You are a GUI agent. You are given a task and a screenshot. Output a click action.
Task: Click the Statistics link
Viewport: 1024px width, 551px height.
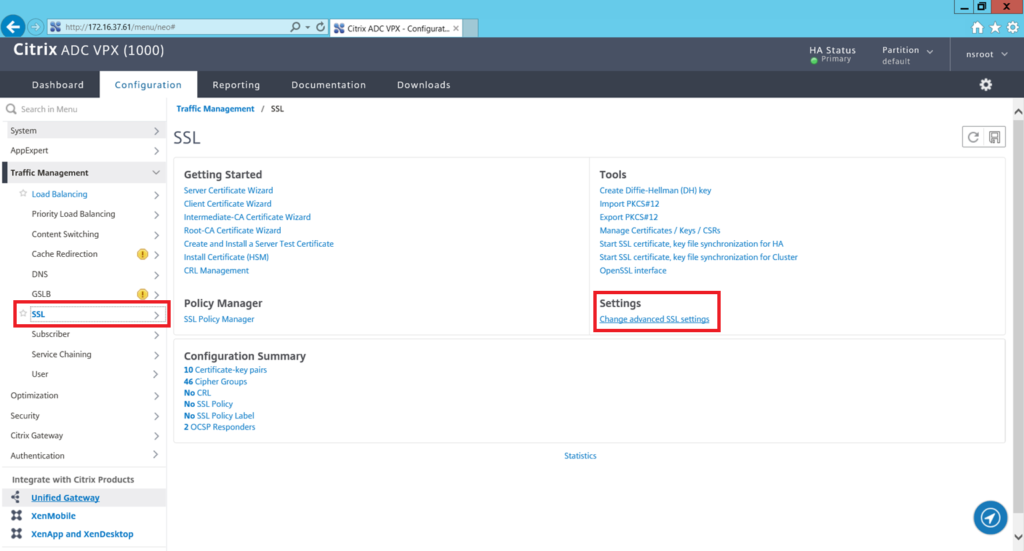[580, 456]
